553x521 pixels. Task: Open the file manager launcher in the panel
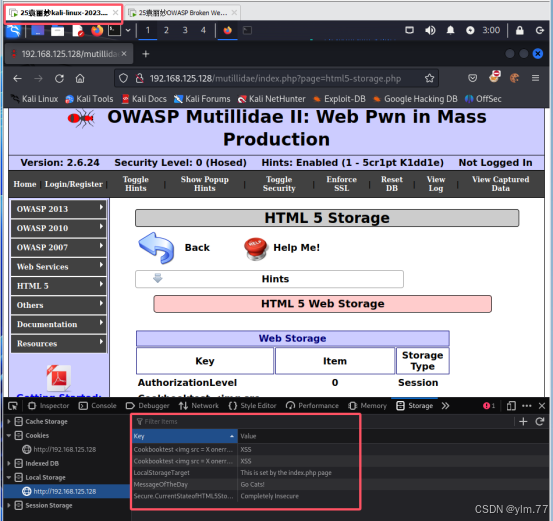(57, 31)
